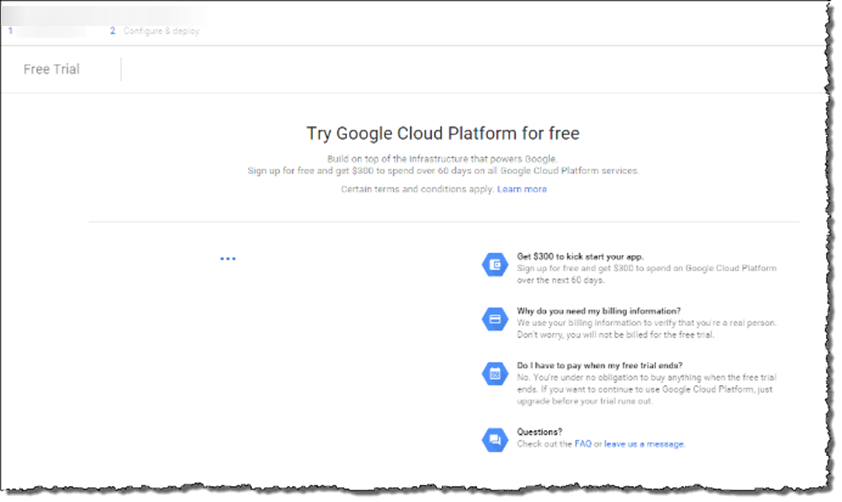This screenshot has width=842, height=502.
Task: Open the FAQ link
Action: [582, 444]
